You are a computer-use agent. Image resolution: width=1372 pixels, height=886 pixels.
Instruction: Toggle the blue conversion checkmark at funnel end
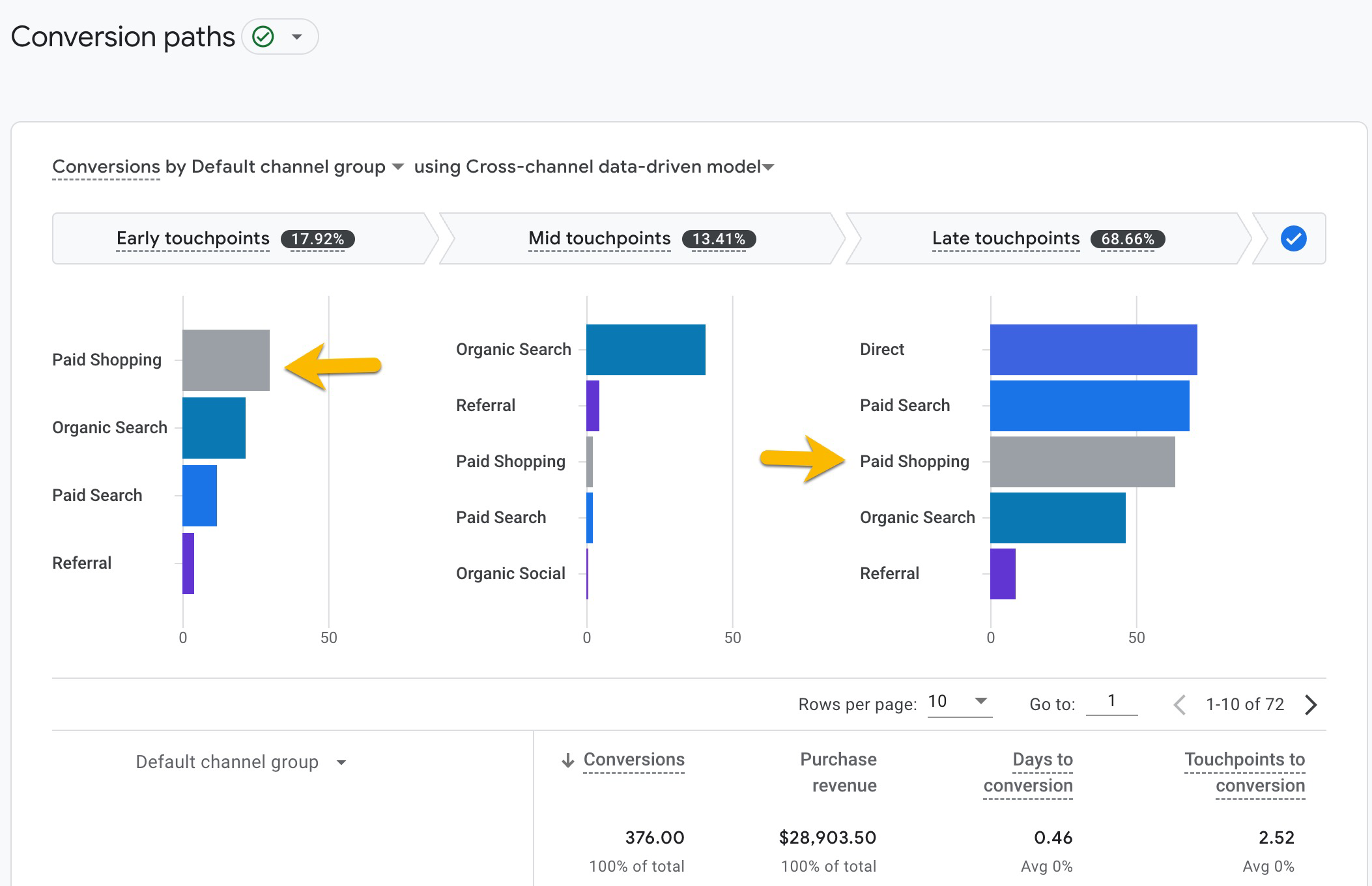tap(1293, 238)
